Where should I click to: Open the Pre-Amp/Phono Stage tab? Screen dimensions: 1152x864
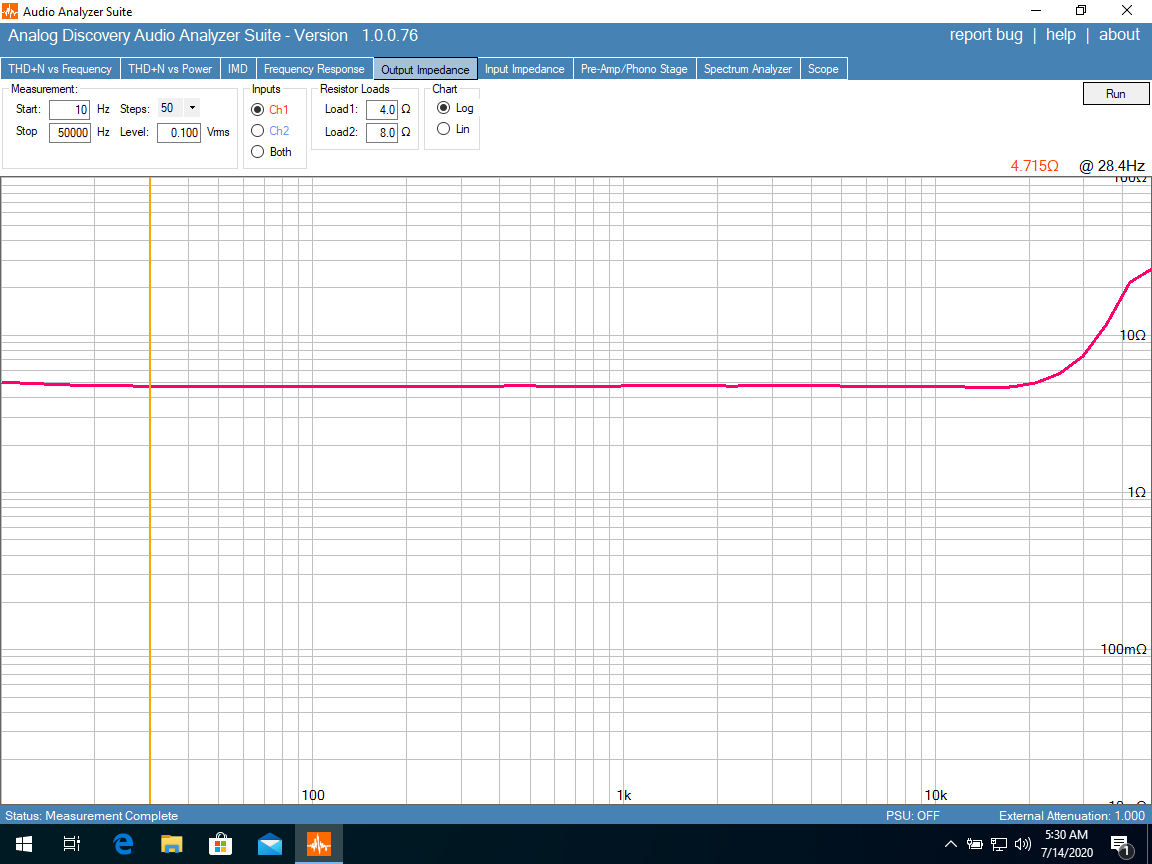634,69
